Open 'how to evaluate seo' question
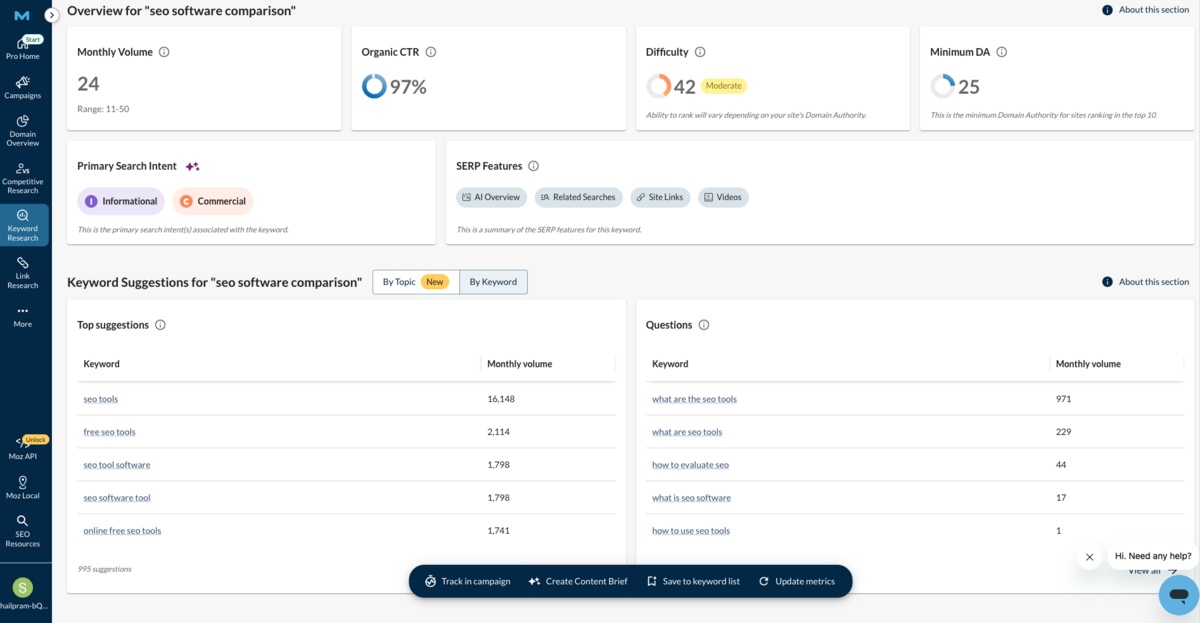Image resolution: width=1200 pixels, height=623 pixels. pyautogui.click(x=690, y=465)
